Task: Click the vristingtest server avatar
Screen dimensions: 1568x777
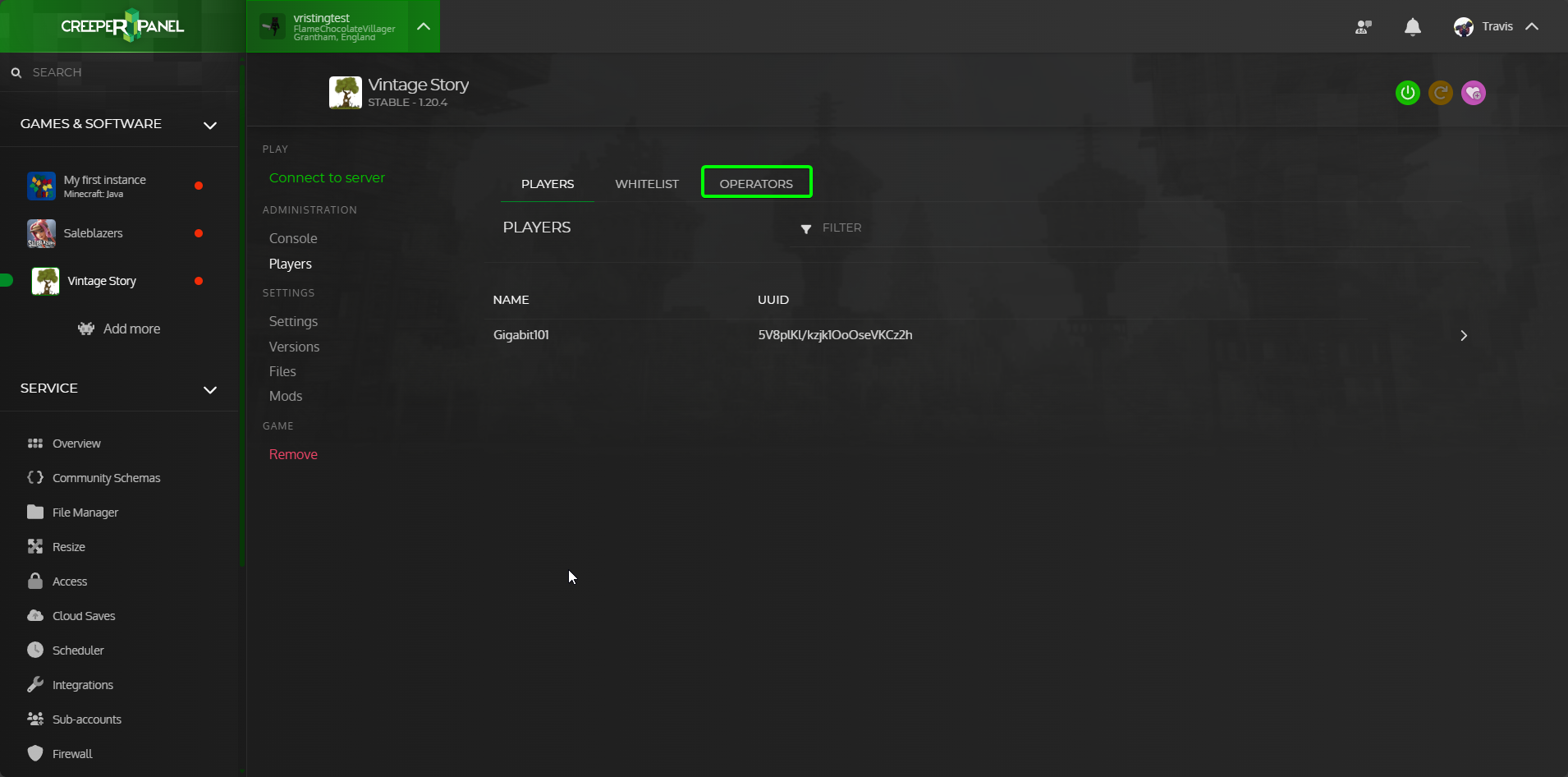Action: pyautogui.click(x=273, y=26)
